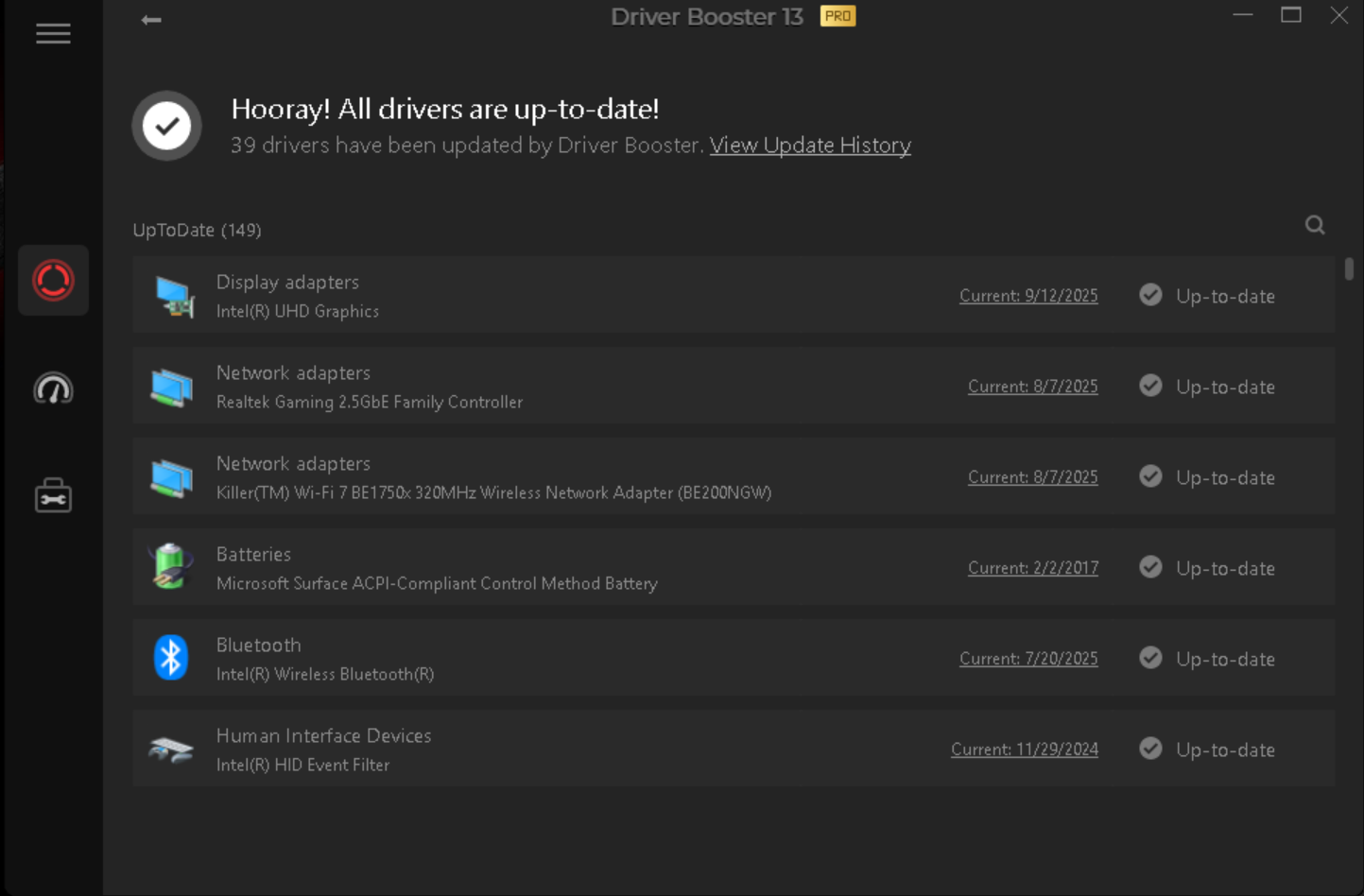This screenshot has height=896, width=1364.
Task: Open the red Scan section in sidebar
Action: (53, 281)
